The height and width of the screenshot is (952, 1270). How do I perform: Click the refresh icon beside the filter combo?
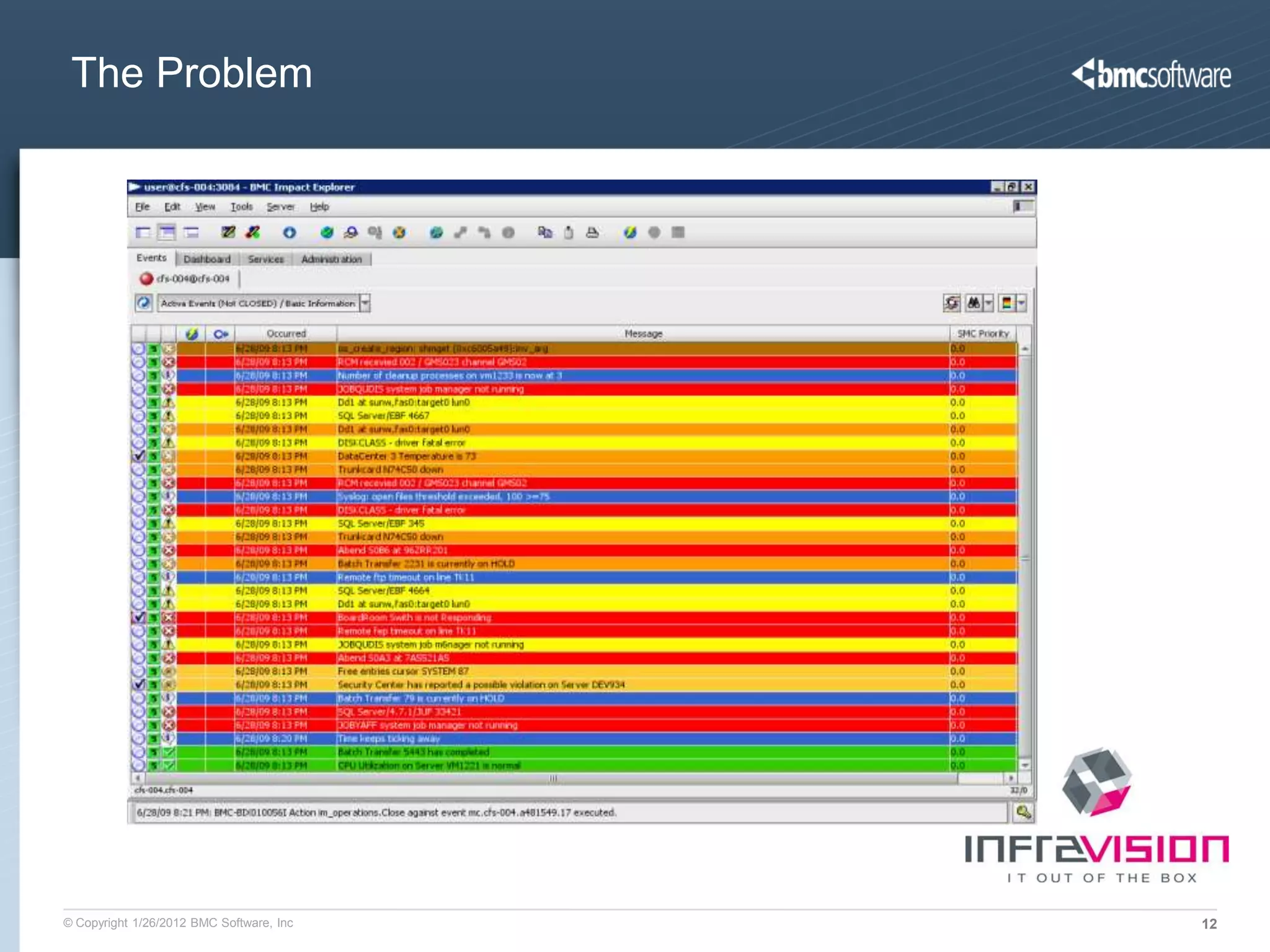(x=144, y=303)
